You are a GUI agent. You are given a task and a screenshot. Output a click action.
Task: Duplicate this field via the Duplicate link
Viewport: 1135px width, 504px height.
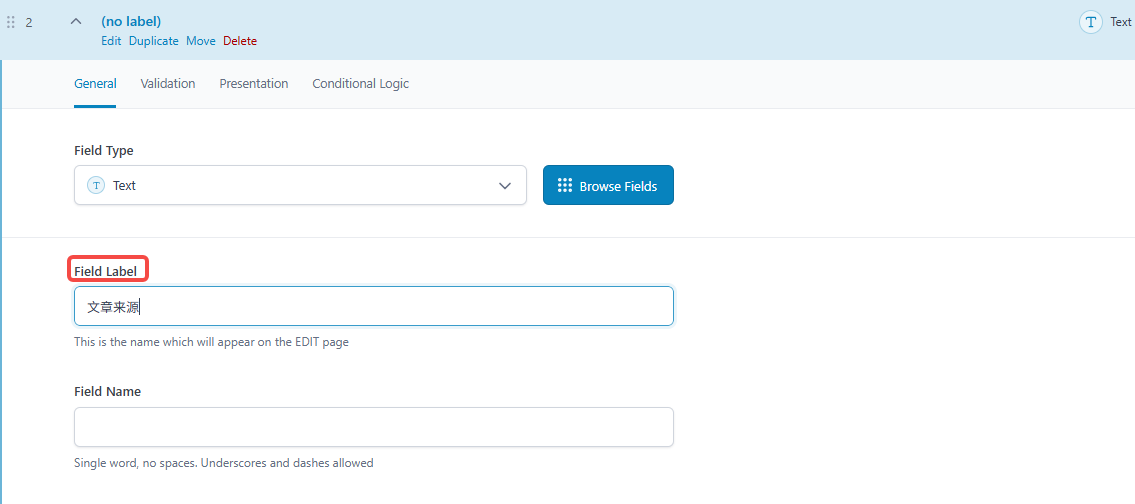153,41
